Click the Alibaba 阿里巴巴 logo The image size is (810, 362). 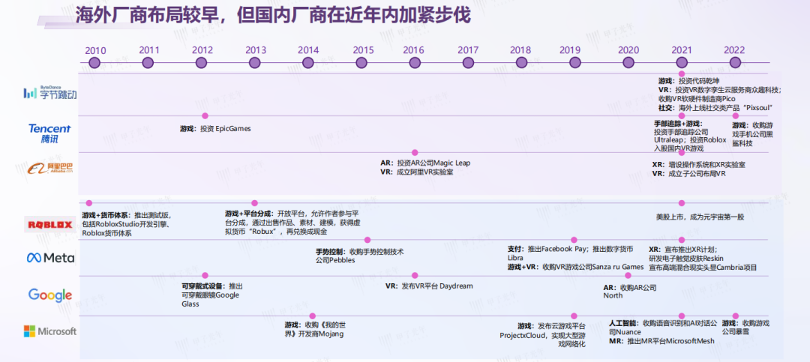pos(51,168)
